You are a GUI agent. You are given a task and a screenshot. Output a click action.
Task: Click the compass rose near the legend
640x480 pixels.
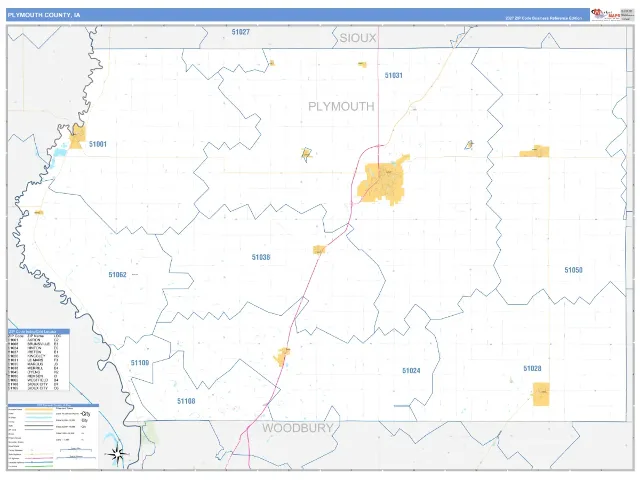pyautogui.click(x=118, y=454)
